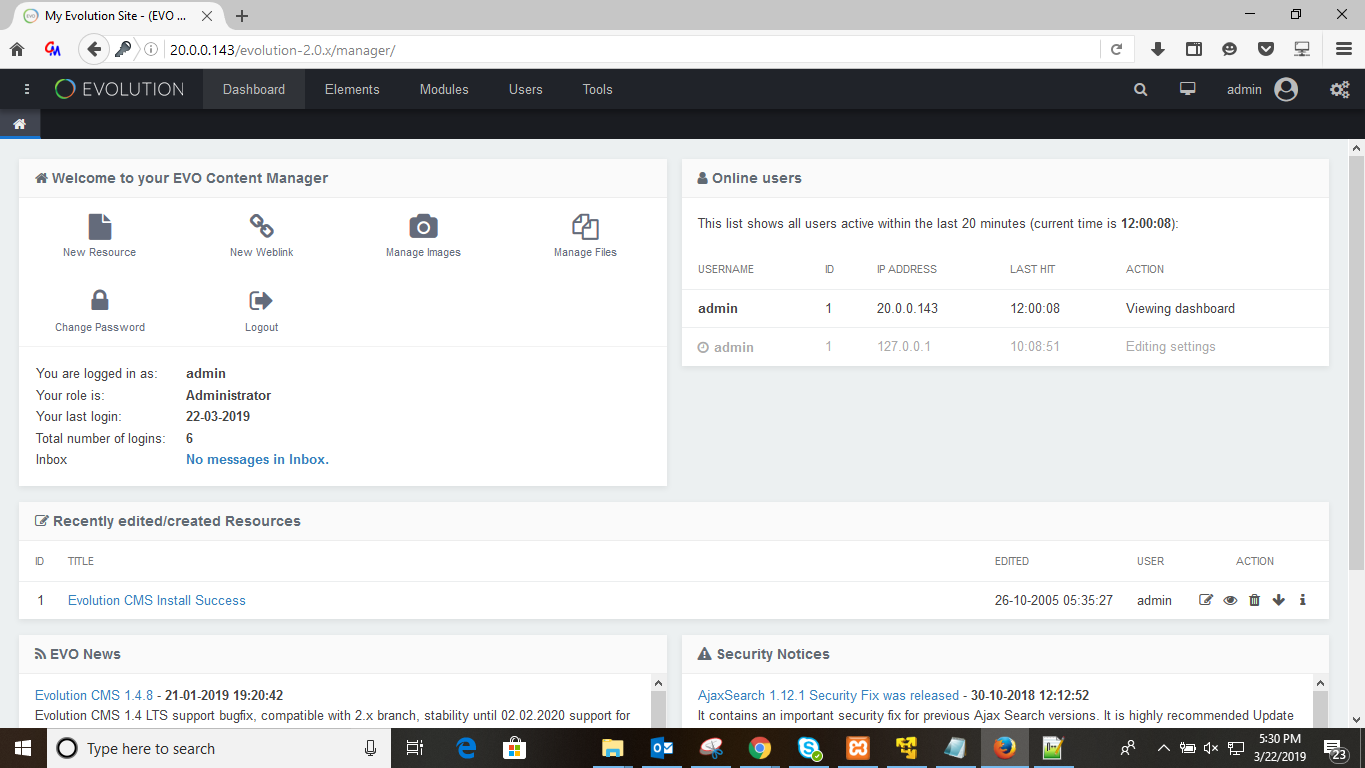
Task: Open search using the magnifier icon
Action: coord(1140,89)
